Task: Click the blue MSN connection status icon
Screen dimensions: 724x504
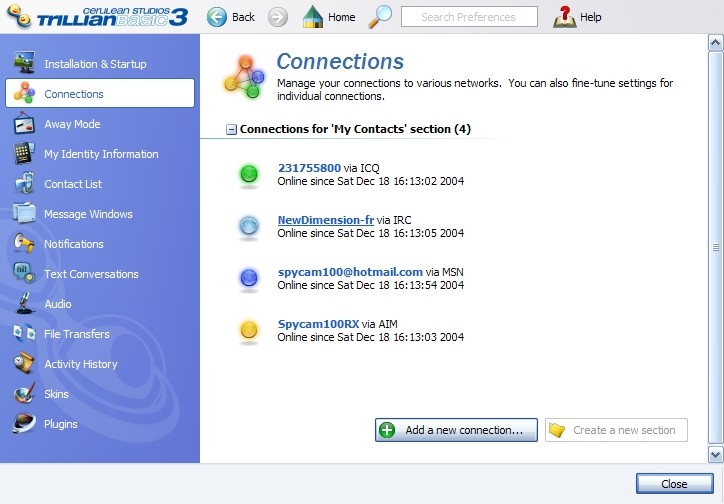Action: [249, 279]
